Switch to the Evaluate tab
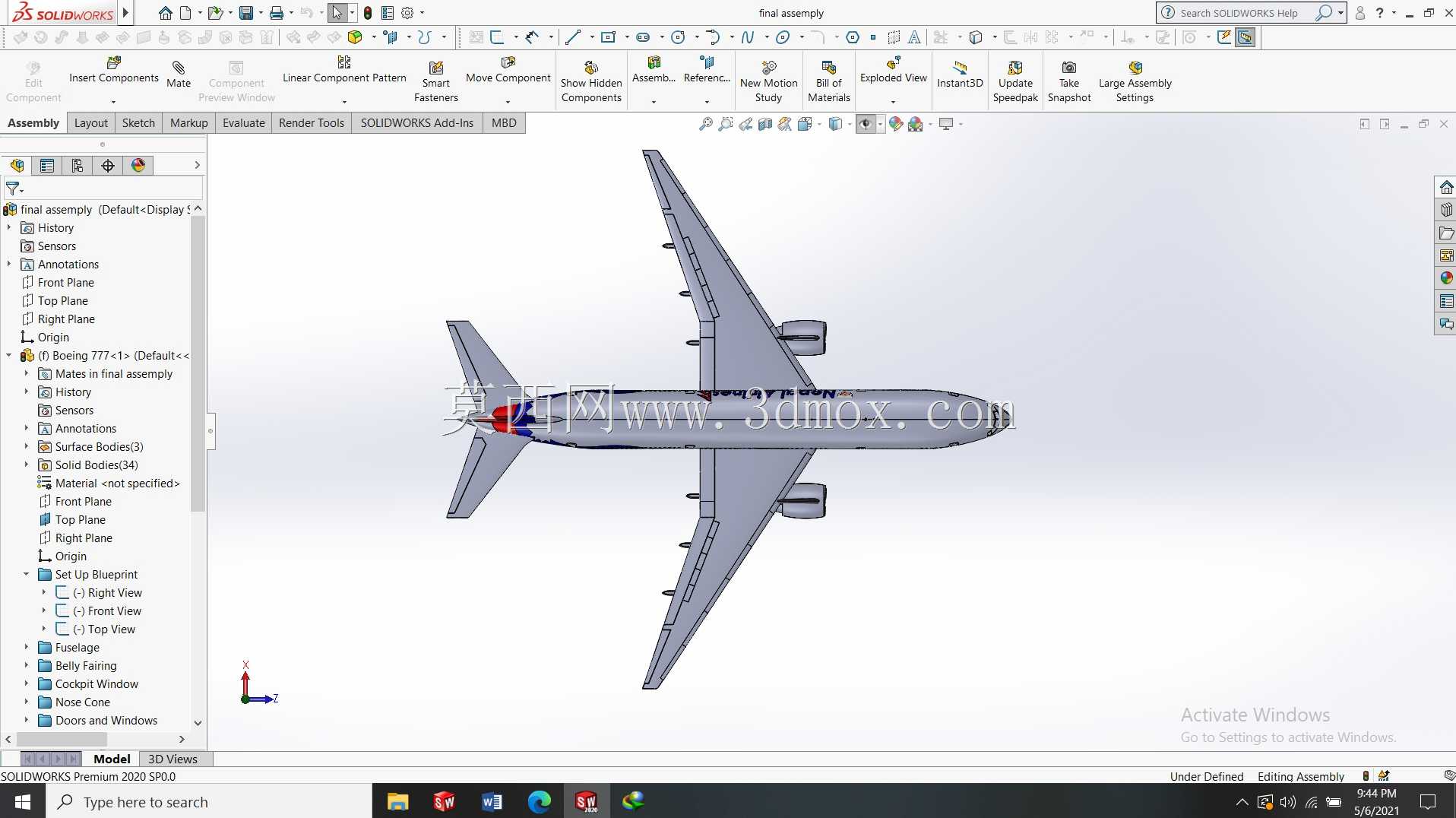1456x818 pixels. coord(244,123)
